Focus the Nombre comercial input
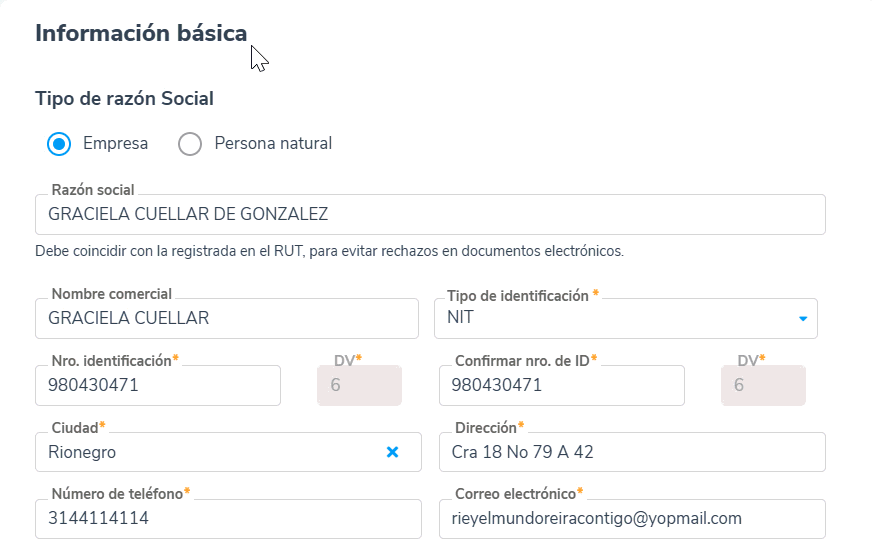872x556 pixels. point(226,319)
